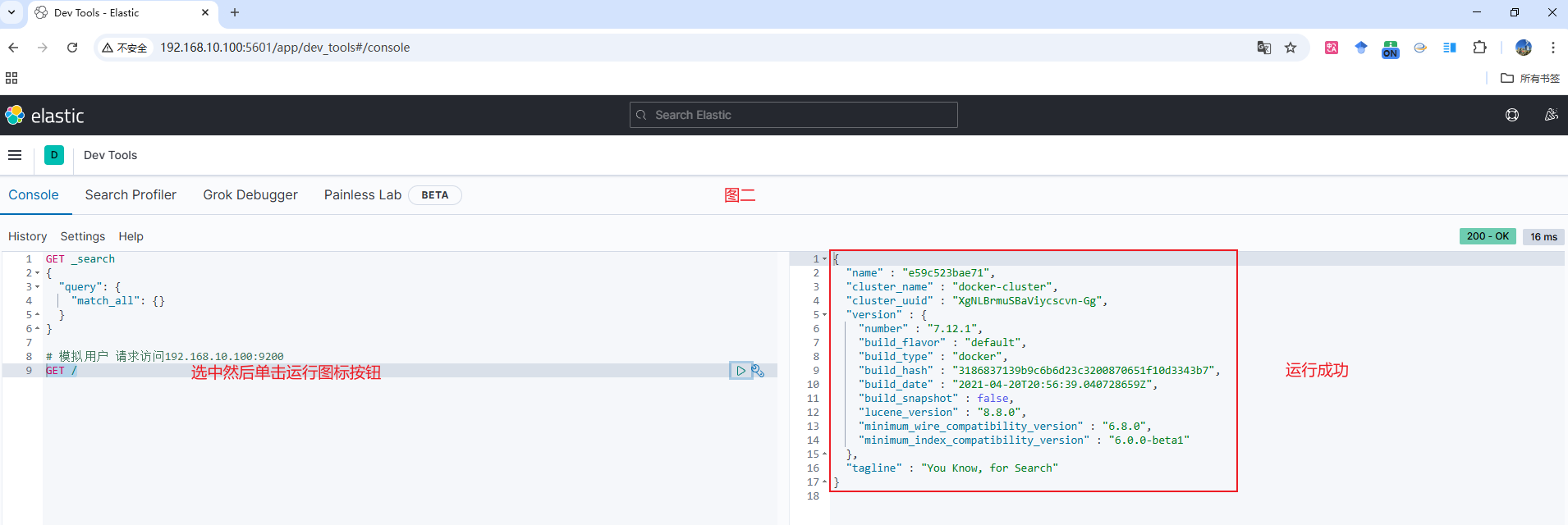Open a new browser tab
The image size is (1568, 525).
tap(235, 12)
